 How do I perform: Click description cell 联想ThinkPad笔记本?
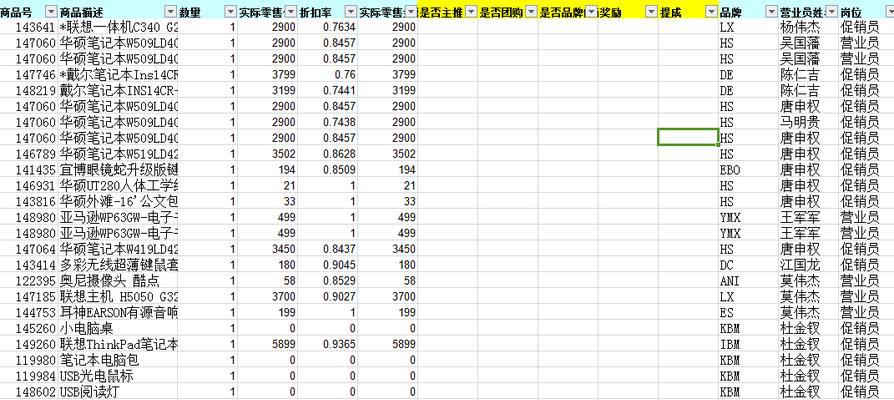118,344
